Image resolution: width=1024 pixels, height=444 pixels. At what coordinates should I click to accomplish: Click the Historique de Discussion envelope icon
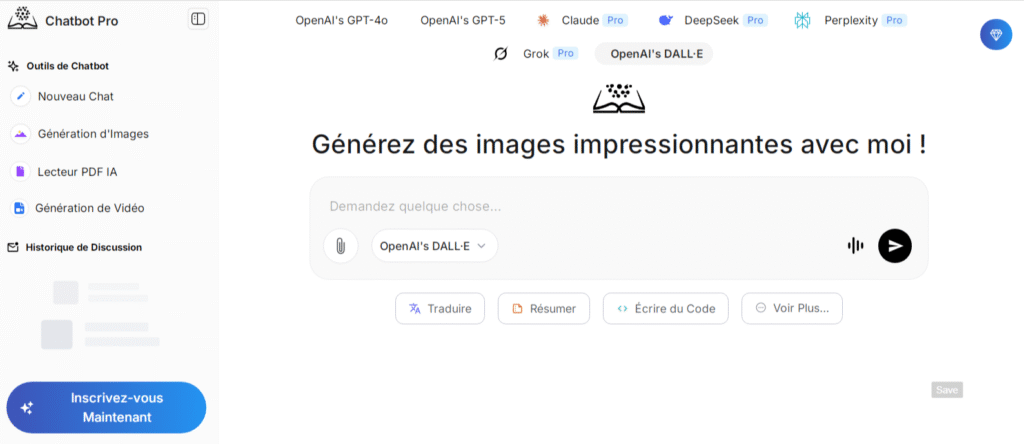12,247
